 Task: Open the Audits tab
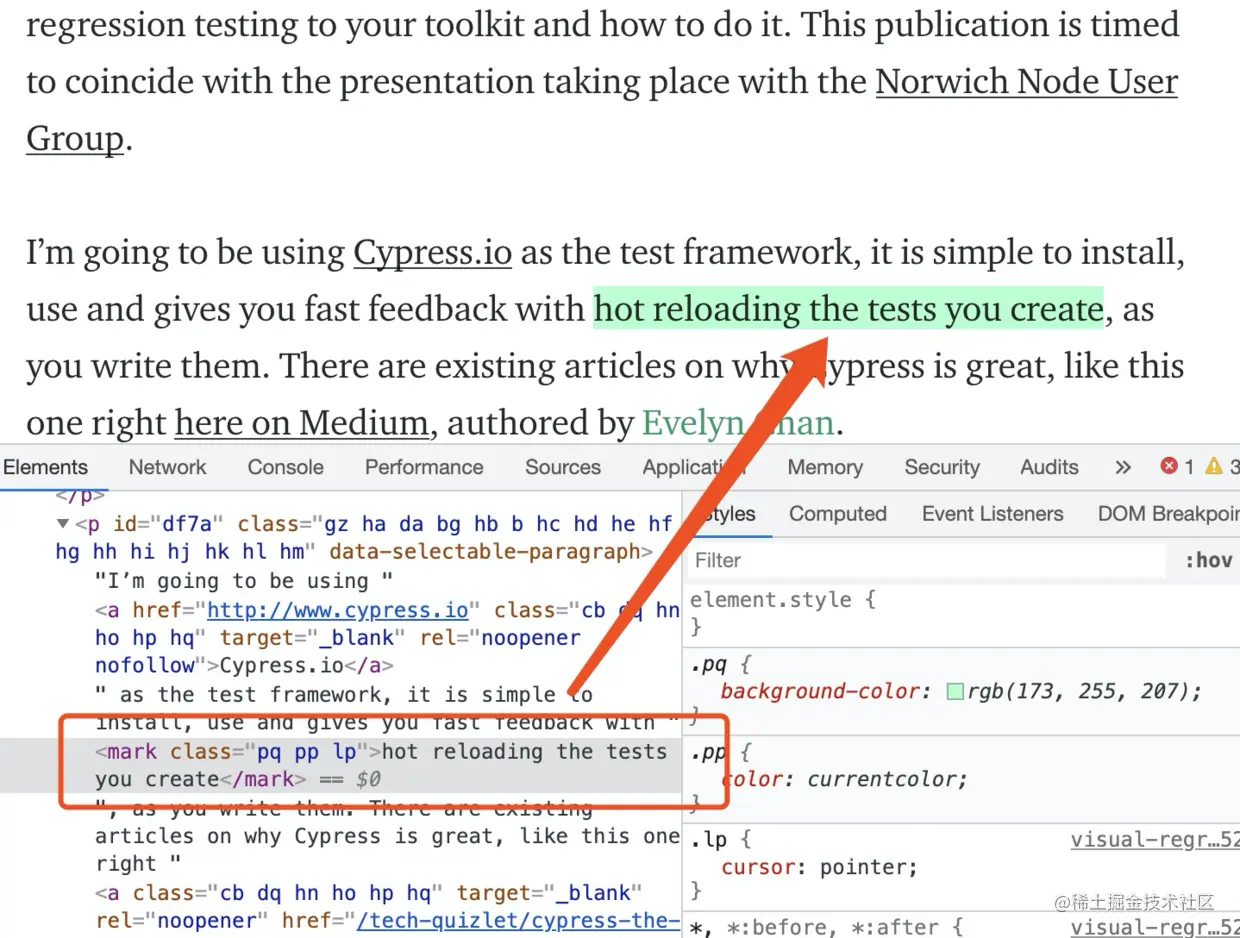(1049, 467)
